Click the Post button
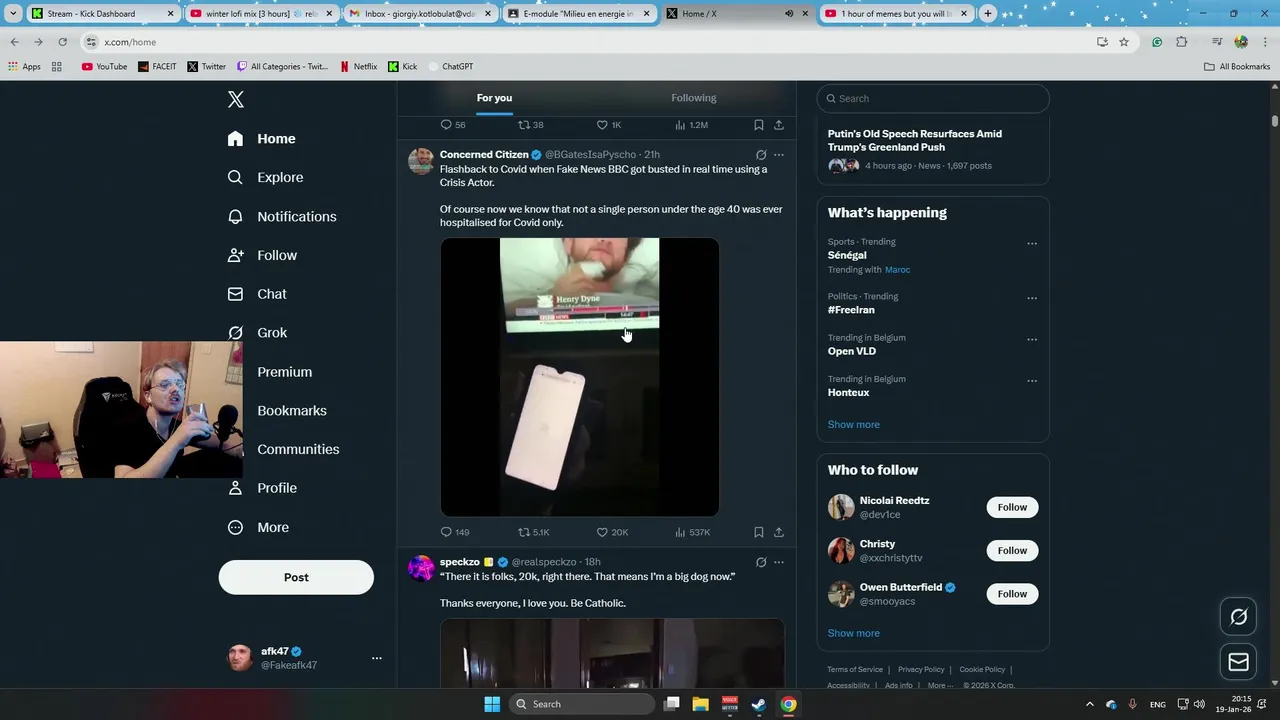 pyautogui.click(x=296, y=577)
